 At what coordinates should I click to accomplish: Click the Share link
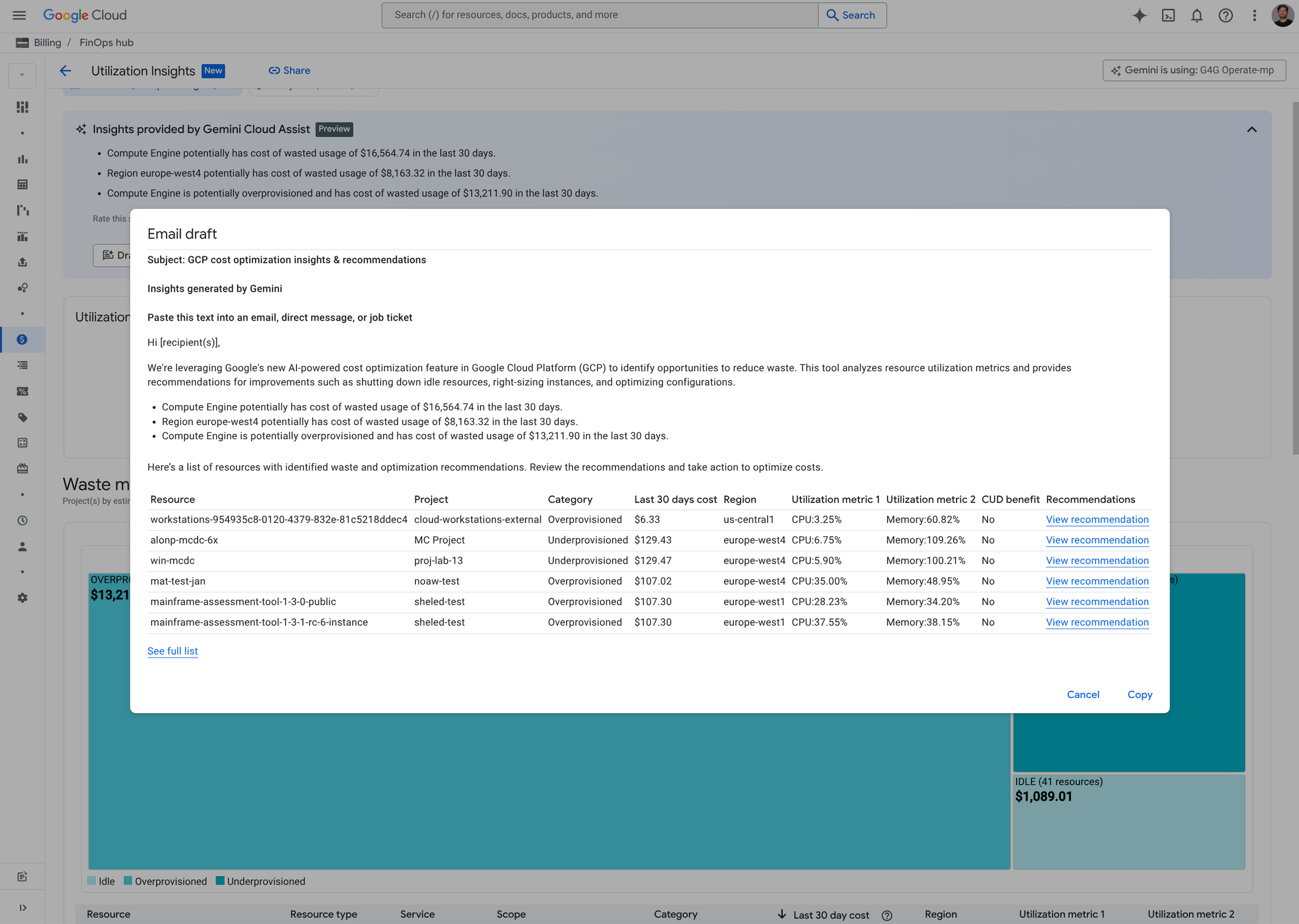289,71
